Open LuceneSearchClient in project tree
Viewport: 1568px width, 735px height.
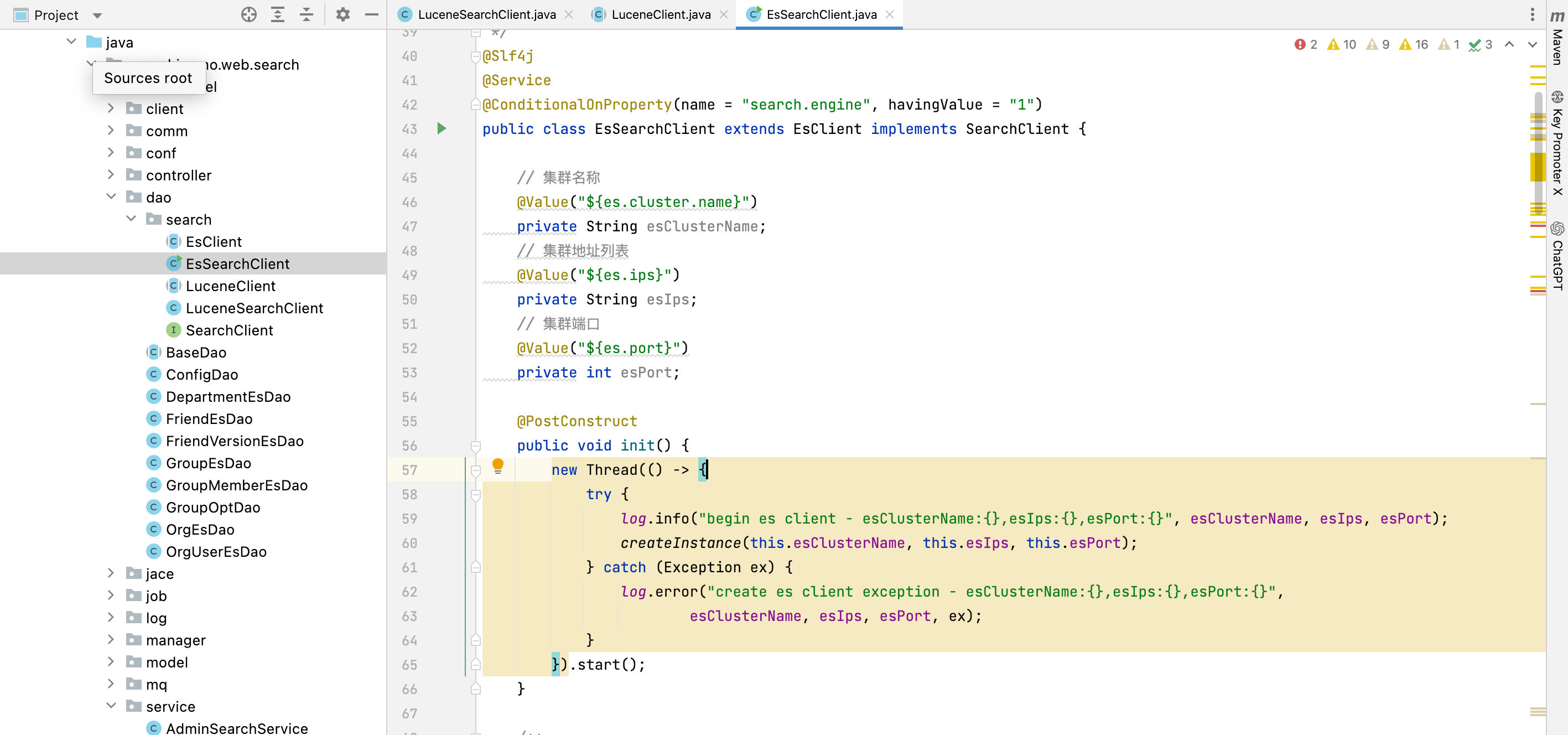[255, 308]
